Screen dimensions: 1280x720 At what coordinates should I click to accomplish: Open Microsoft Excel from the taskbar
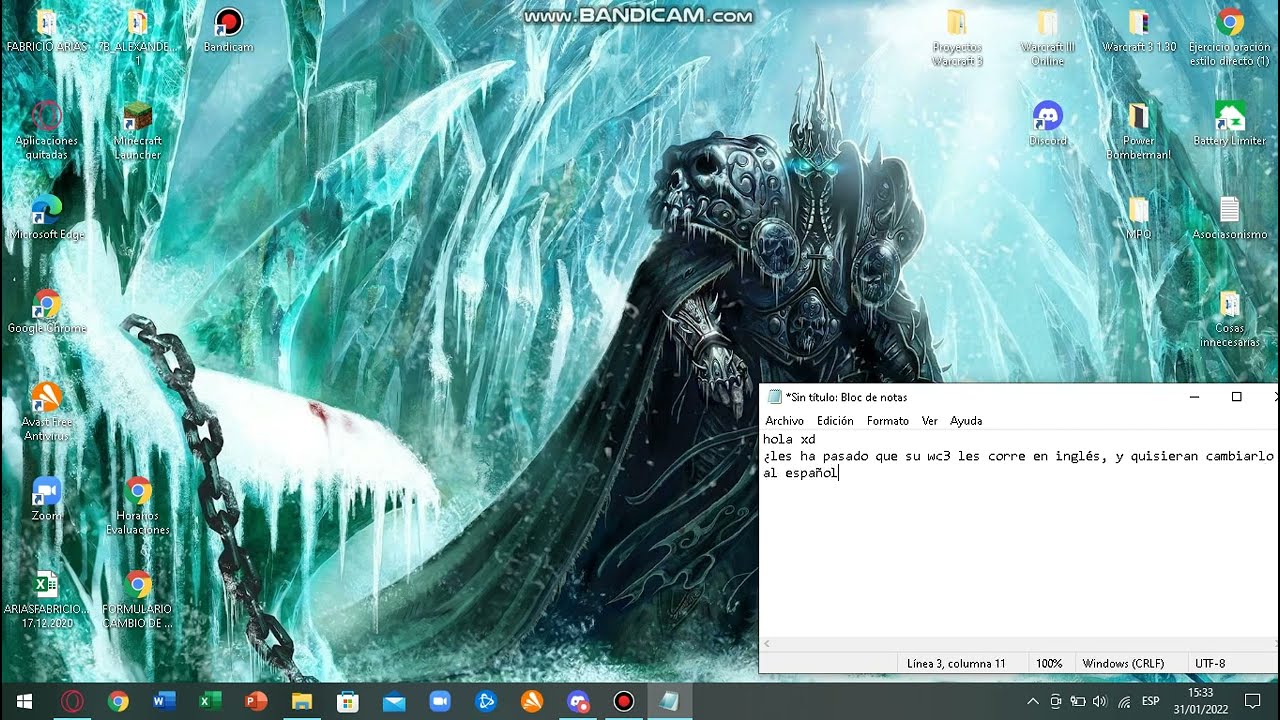coord(210,701)
